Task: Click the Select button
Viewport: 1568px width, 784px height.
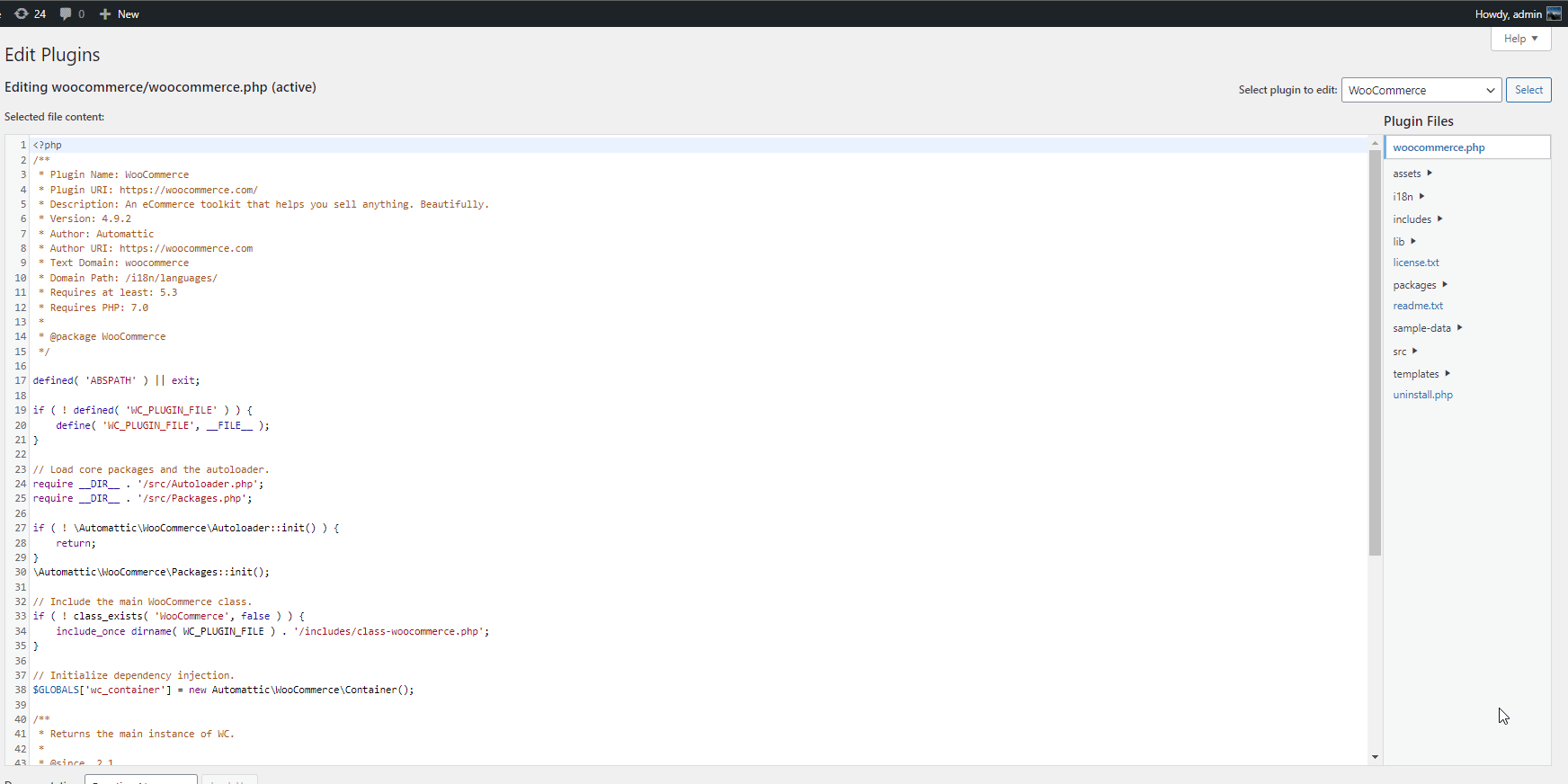Action: [1528, 90]
